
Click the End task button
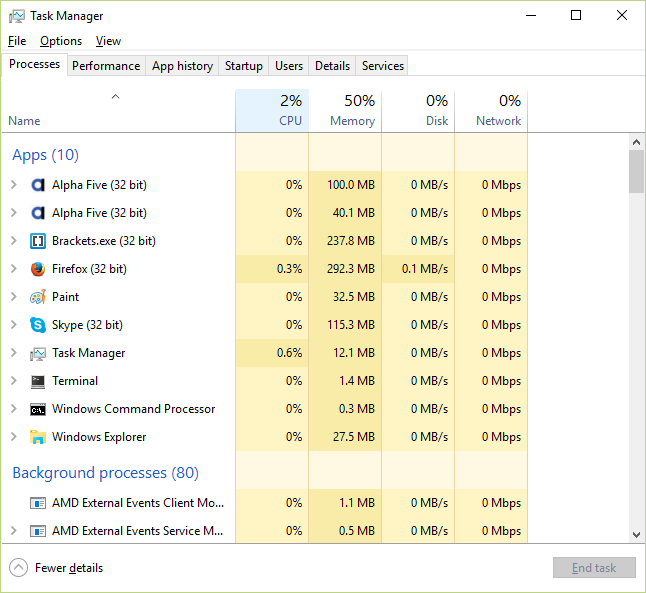[594, 568]
